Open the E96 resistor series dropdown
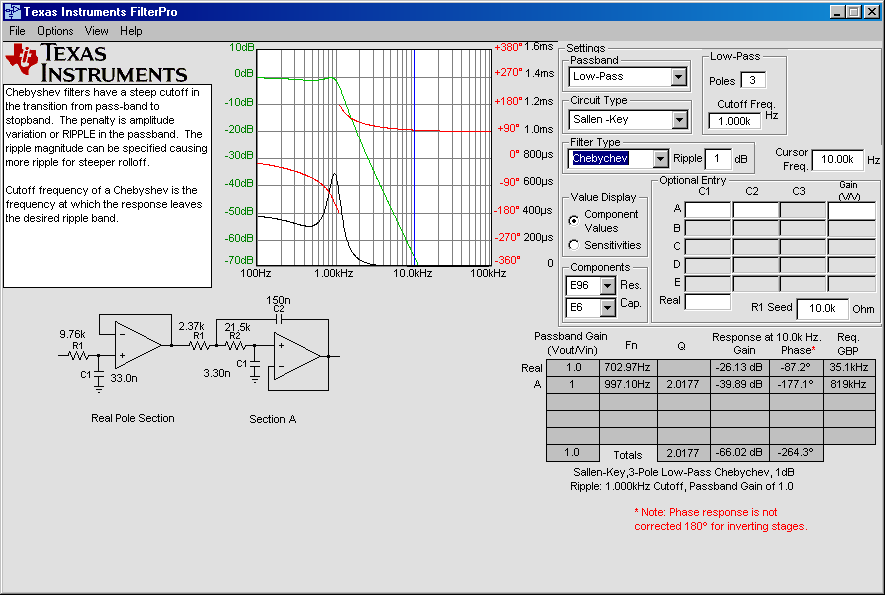The width and height of the screenshot is (885, 595). [607, 286]
